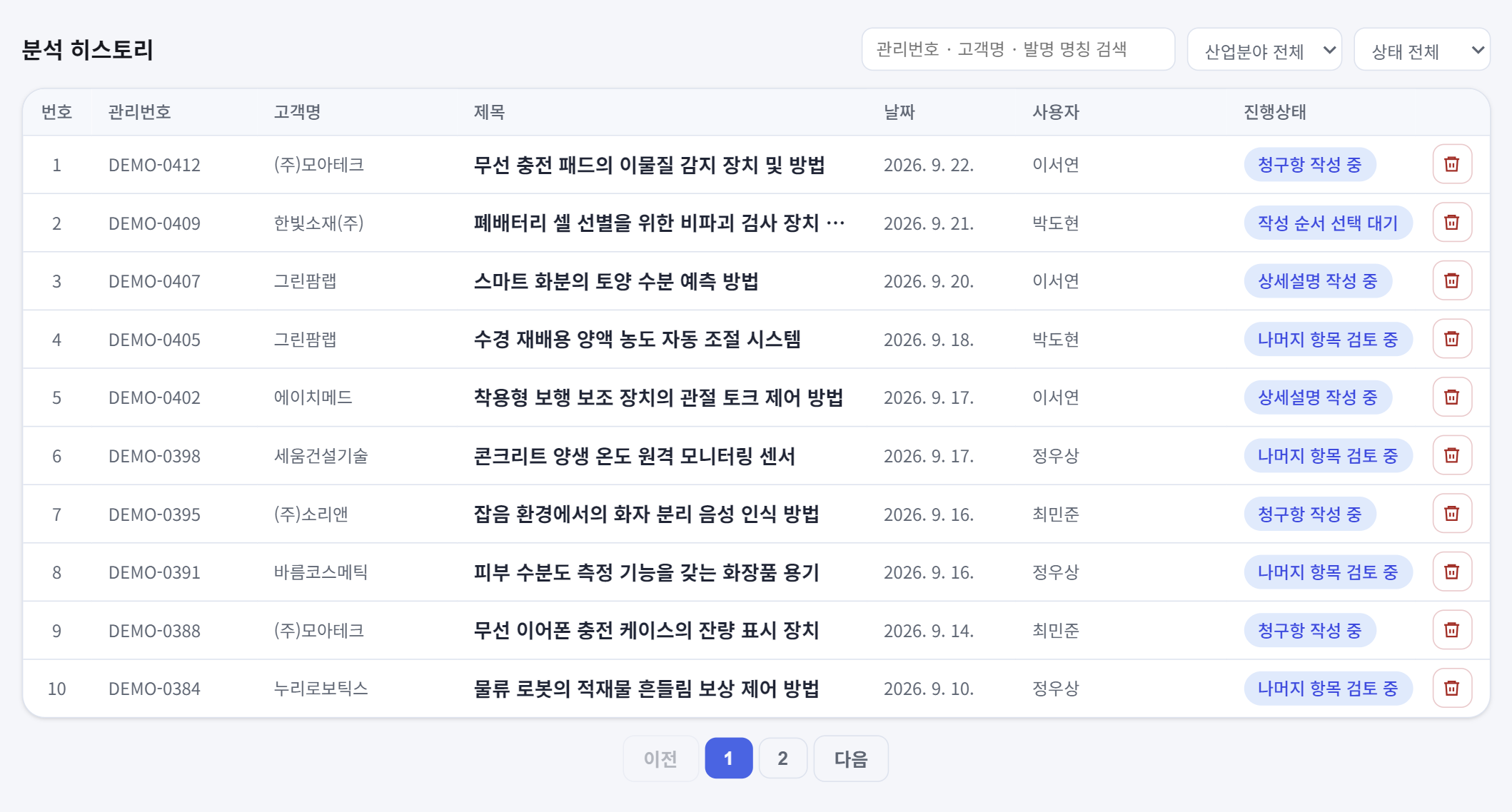Select management number DEMO-0409

154,223
